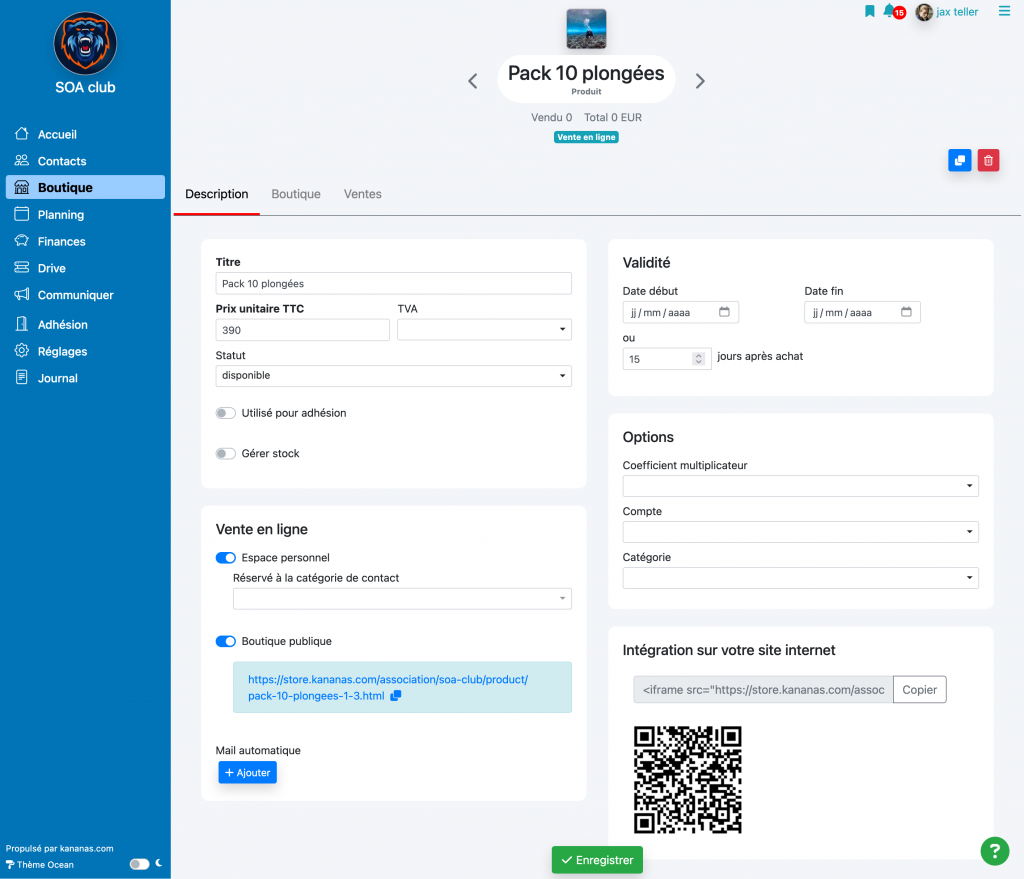Open Adhésion in the sidebar
The height and width of the screenshot is (879, 1024).
point(85,324)
